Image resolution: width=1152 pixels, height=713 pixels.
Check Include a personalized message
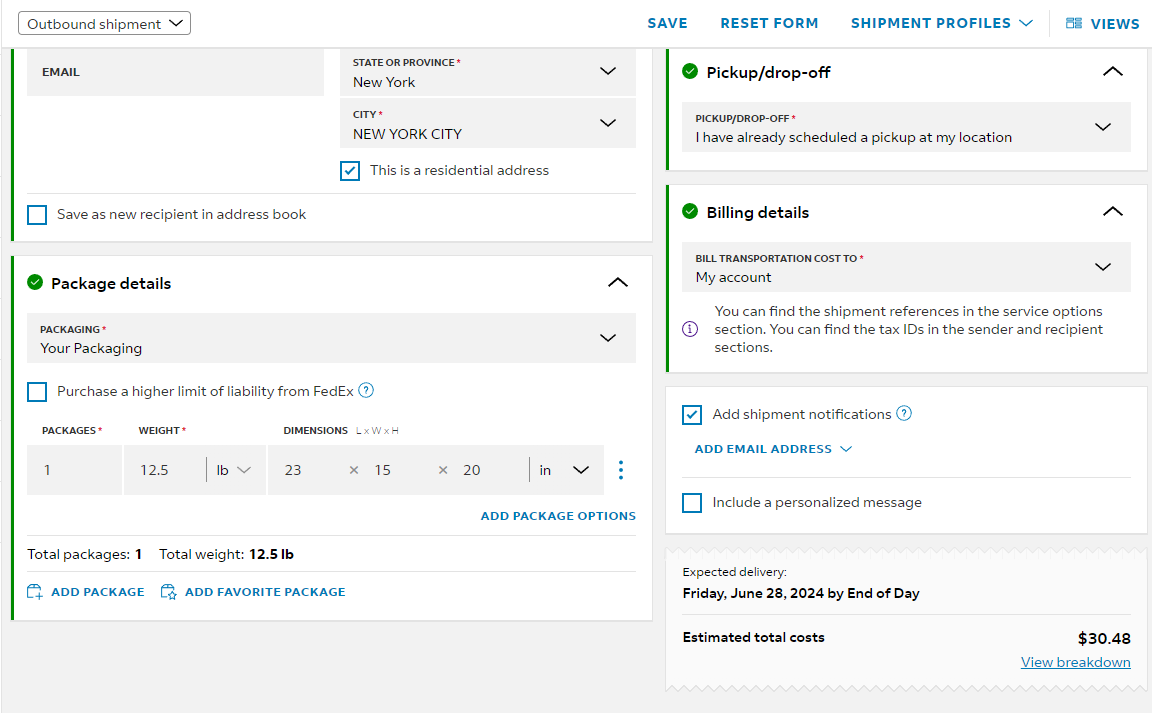tap(692, 503)
